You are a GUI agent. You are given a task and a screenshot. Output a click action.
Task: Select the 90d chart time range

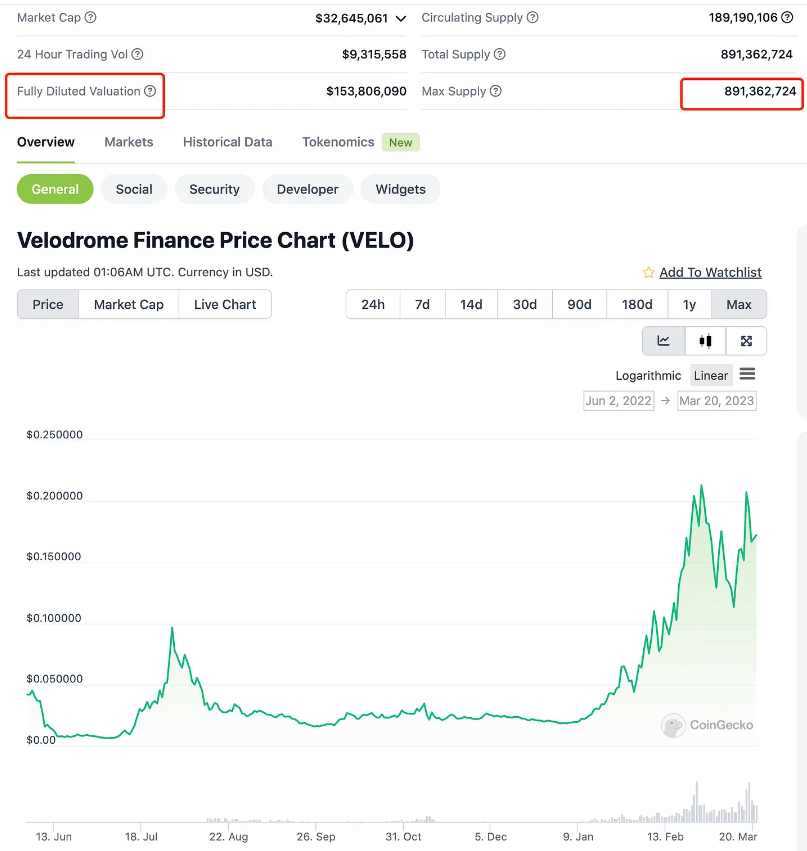[579, 304]
